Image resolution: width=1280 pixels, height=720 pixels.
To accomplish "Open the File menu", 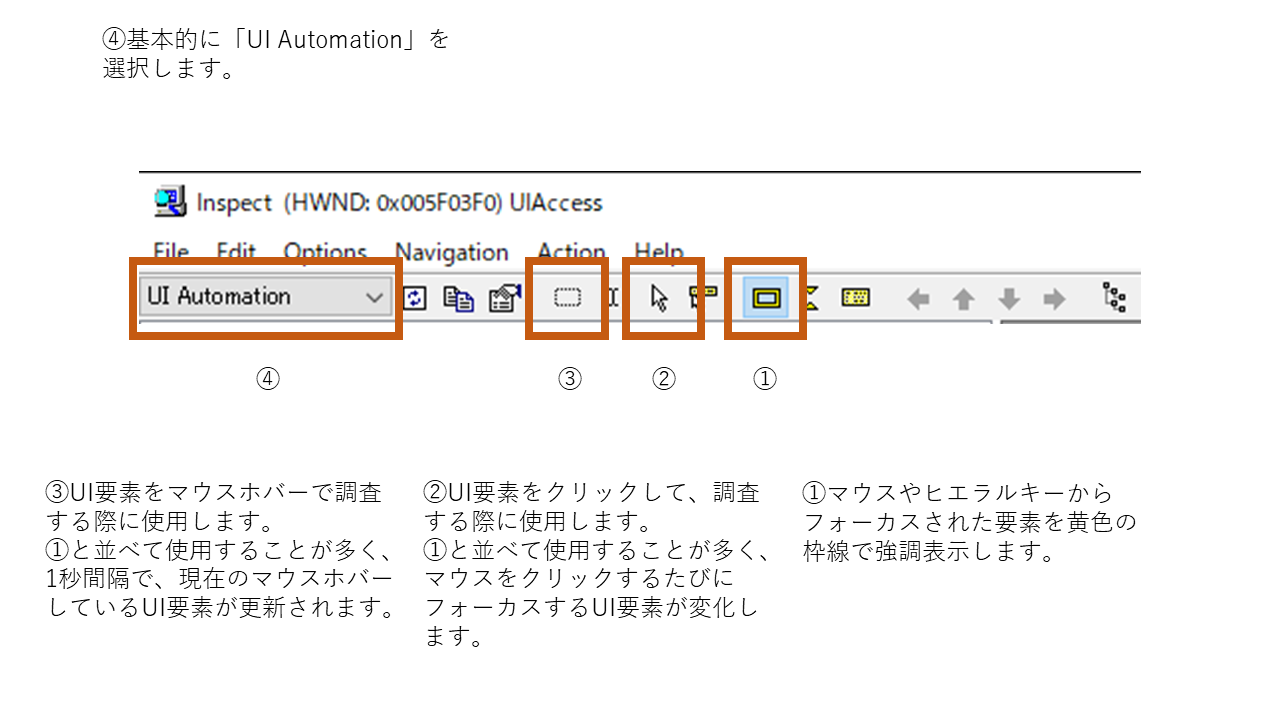I will pyautogui.click(x=171, y=251).
